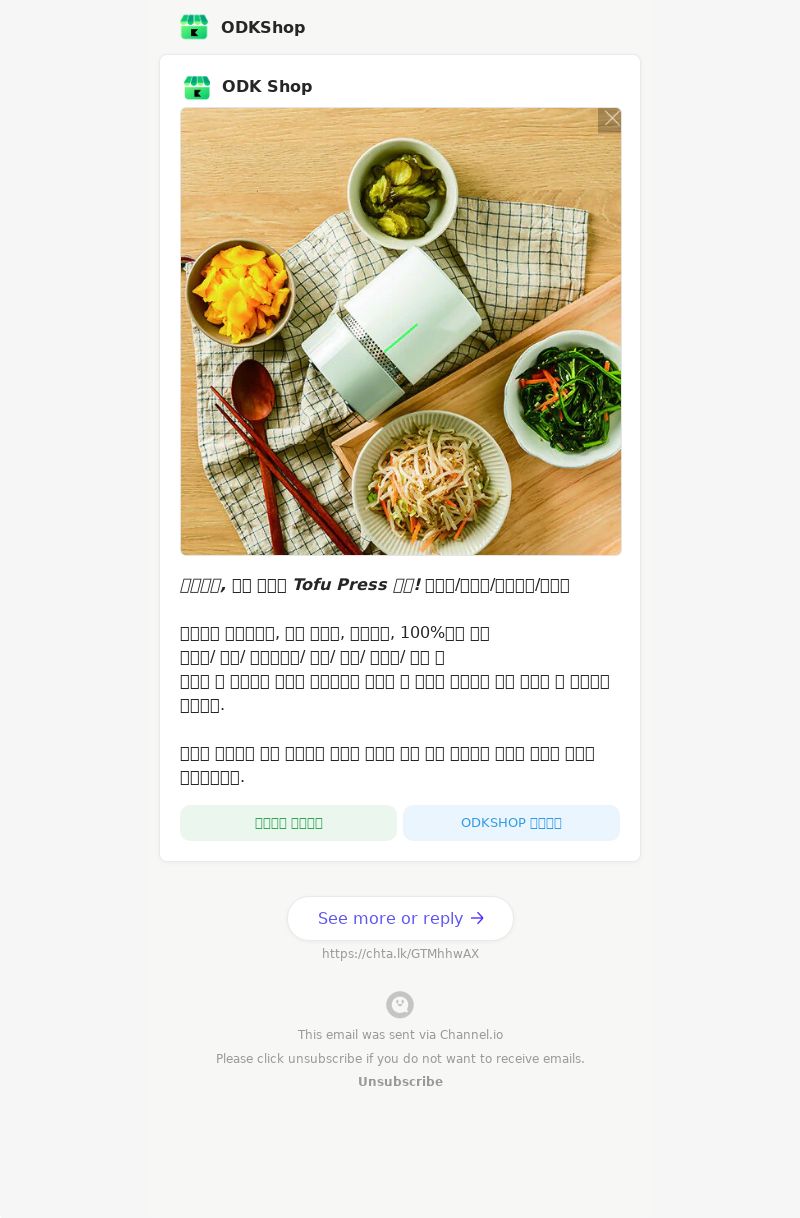Click the ODK Shop sender name in card
800x1218 pixels.
(267, 87)
